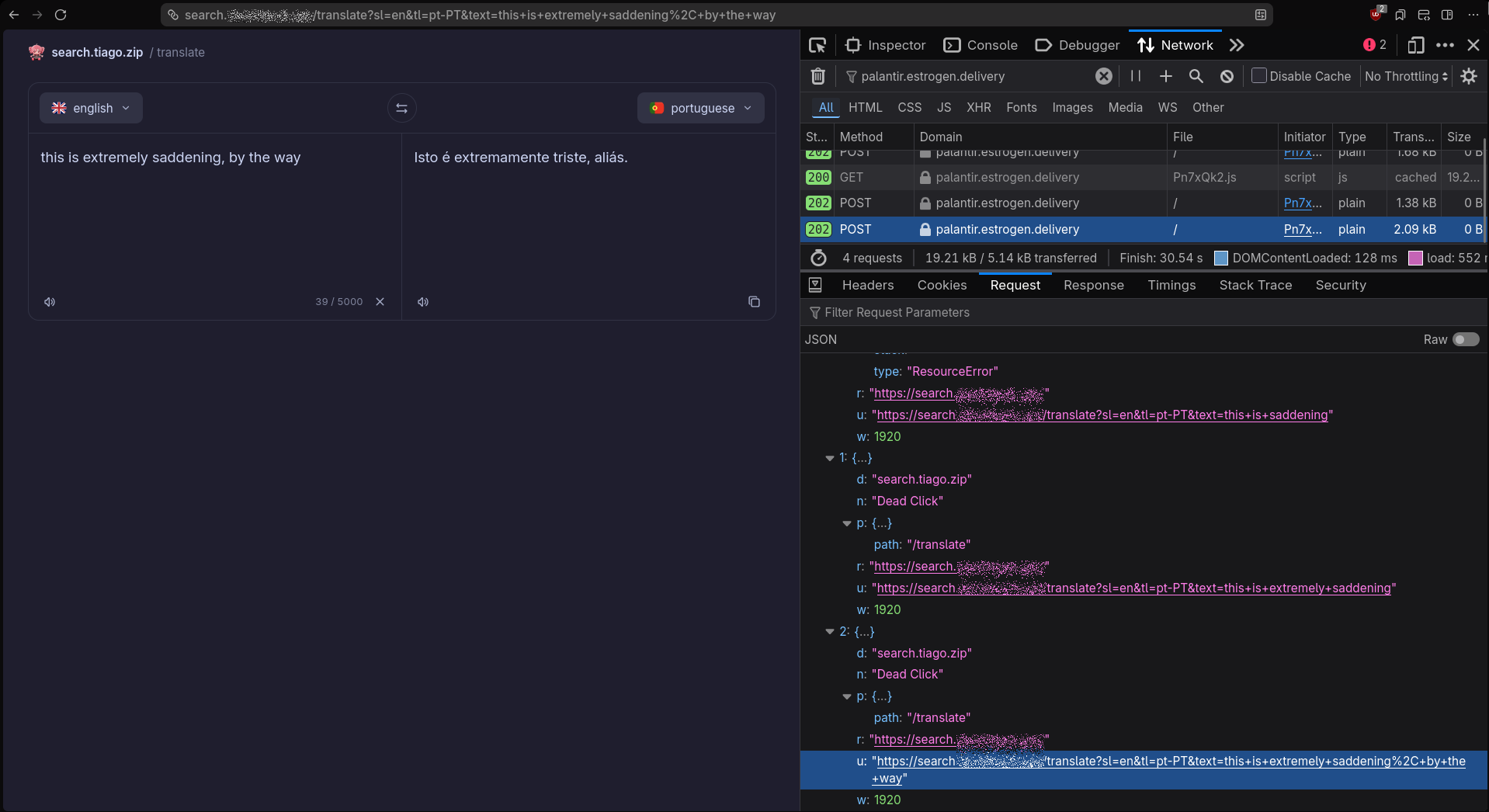This screenshot has width=1489, height=812.
Task: Filter requests by JS
Action: [943, 107]
